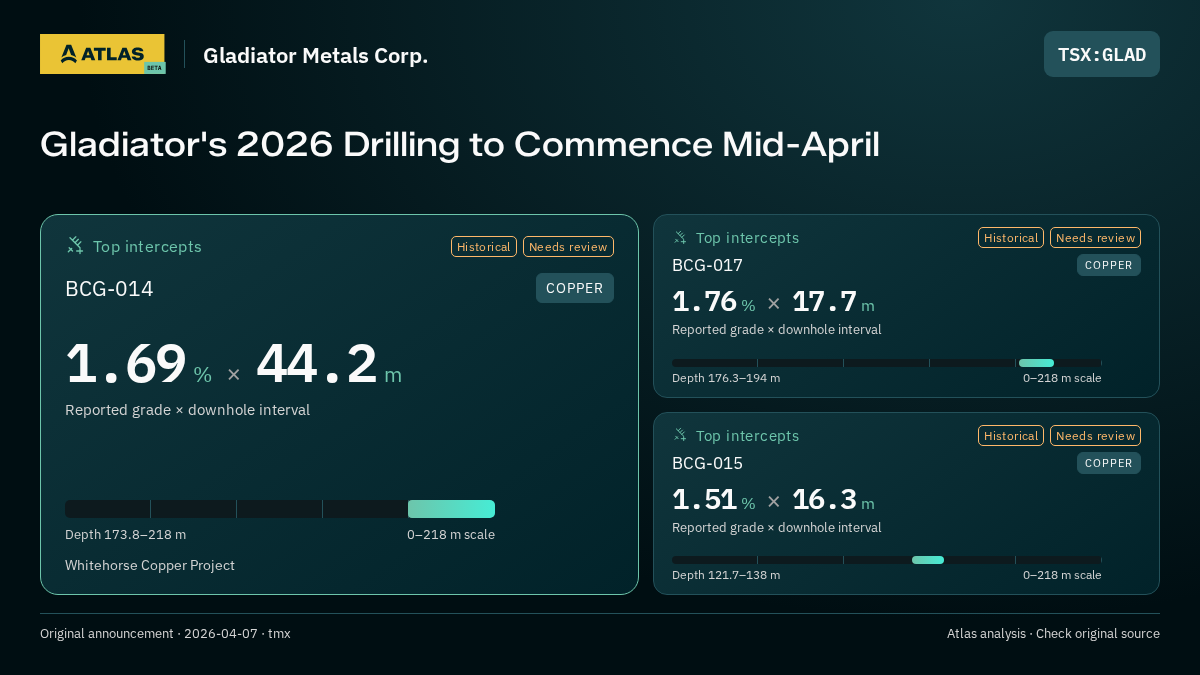The height and width of the screenshot is (675, 1200).
Task: Click Top intercepts heading in BCG-017 card
Action: 748,238
